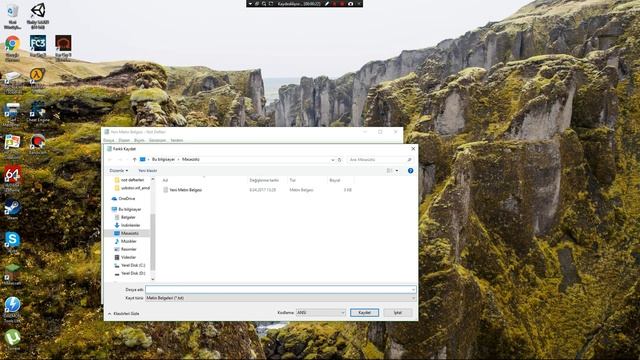Image resolution: width=640 pixels, height=360 pixels.
Task: Open the Kodlama ANSI dropdown
Action: [x=321, y=313]
